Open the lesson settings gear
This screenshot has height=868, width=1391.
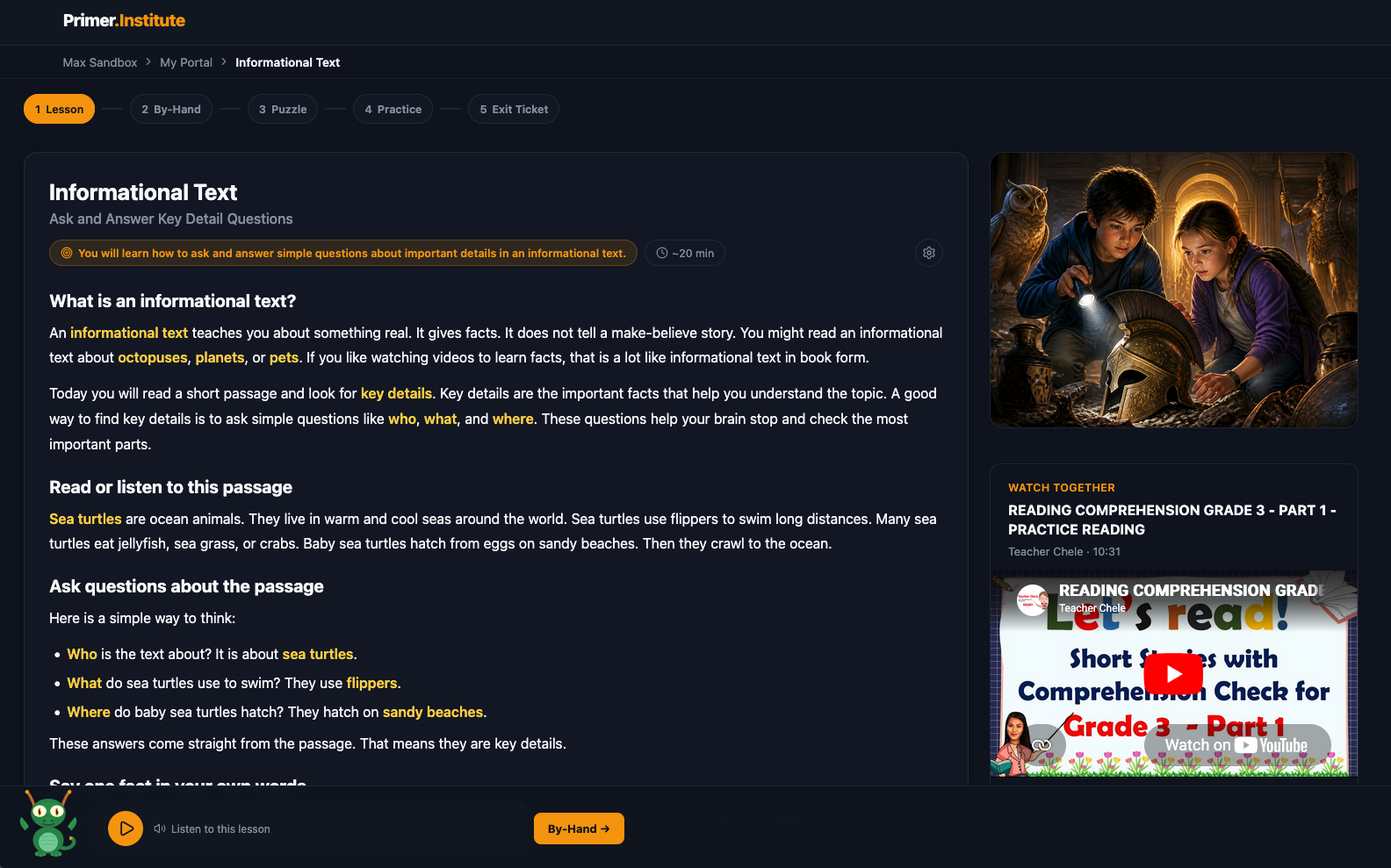coord(929,253)
